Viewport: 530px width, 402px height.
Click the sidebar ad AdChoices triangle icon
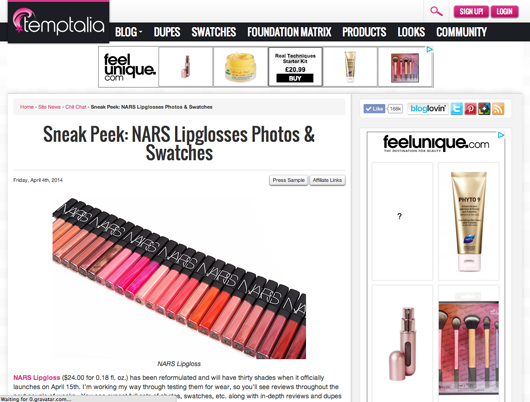pos(501,135)
